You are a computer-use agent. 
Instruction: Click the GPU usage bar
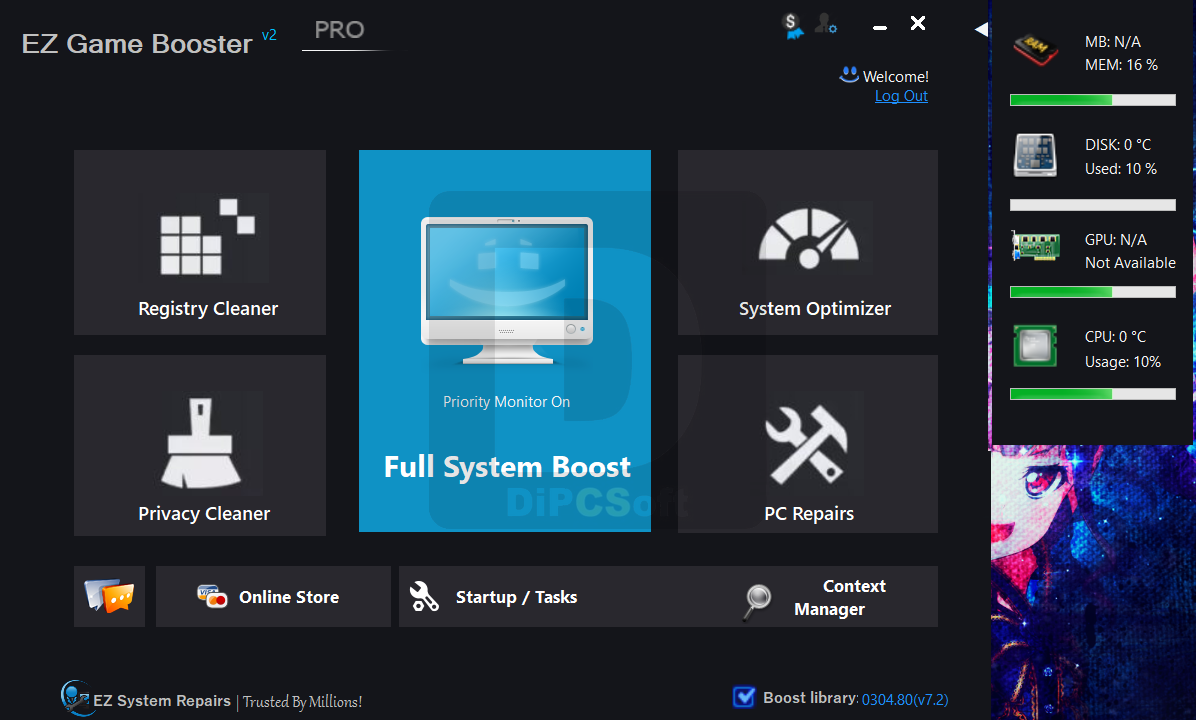[x=1092, y=292]
